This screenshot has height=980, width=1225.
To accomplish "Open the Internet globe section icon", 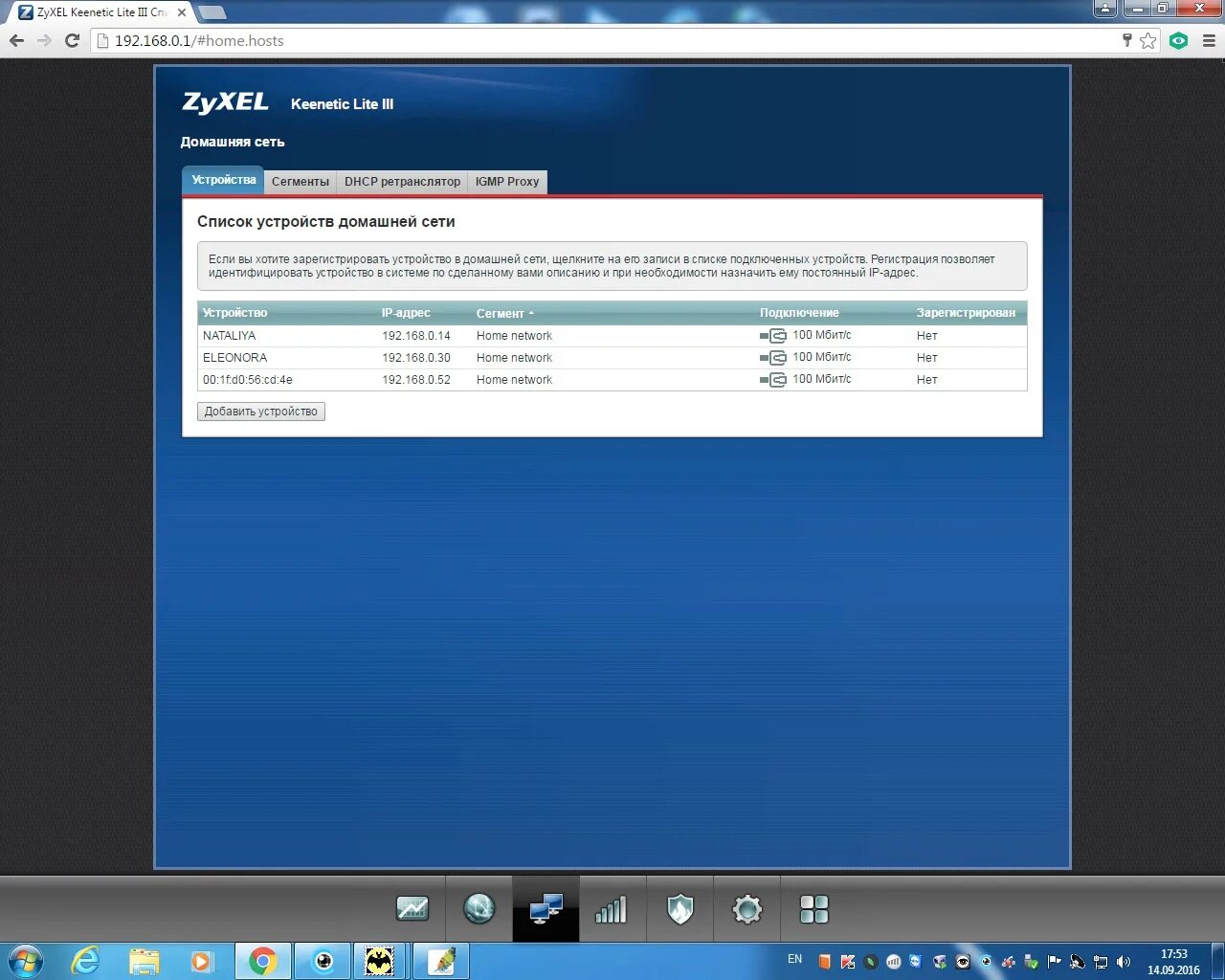I will 479,908.
